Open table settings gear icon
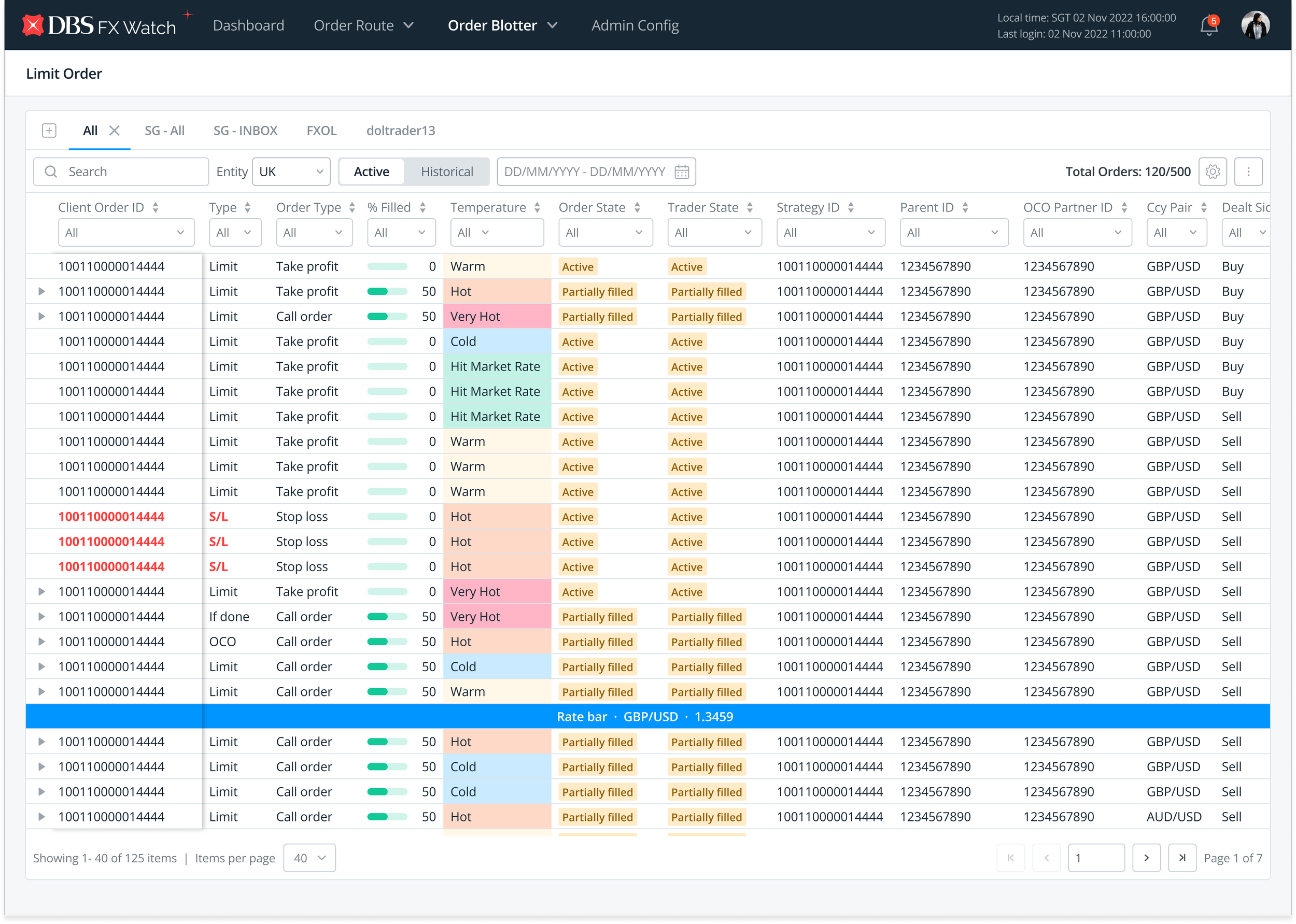Screen dimensions: 1296x924 (1212, 172)
